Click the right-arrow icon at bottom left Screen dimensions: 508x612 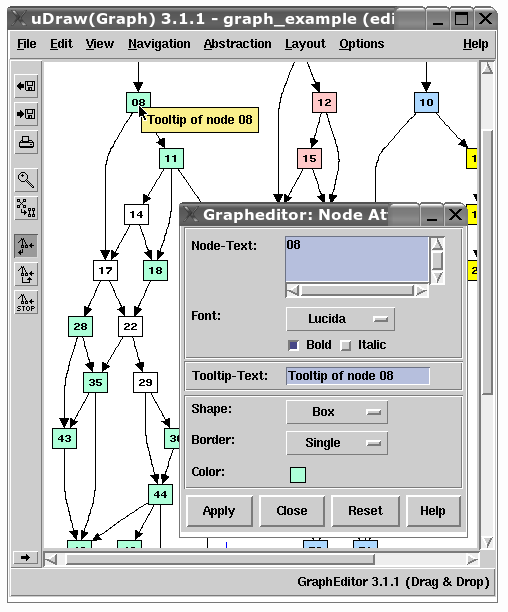click(25, 557)
